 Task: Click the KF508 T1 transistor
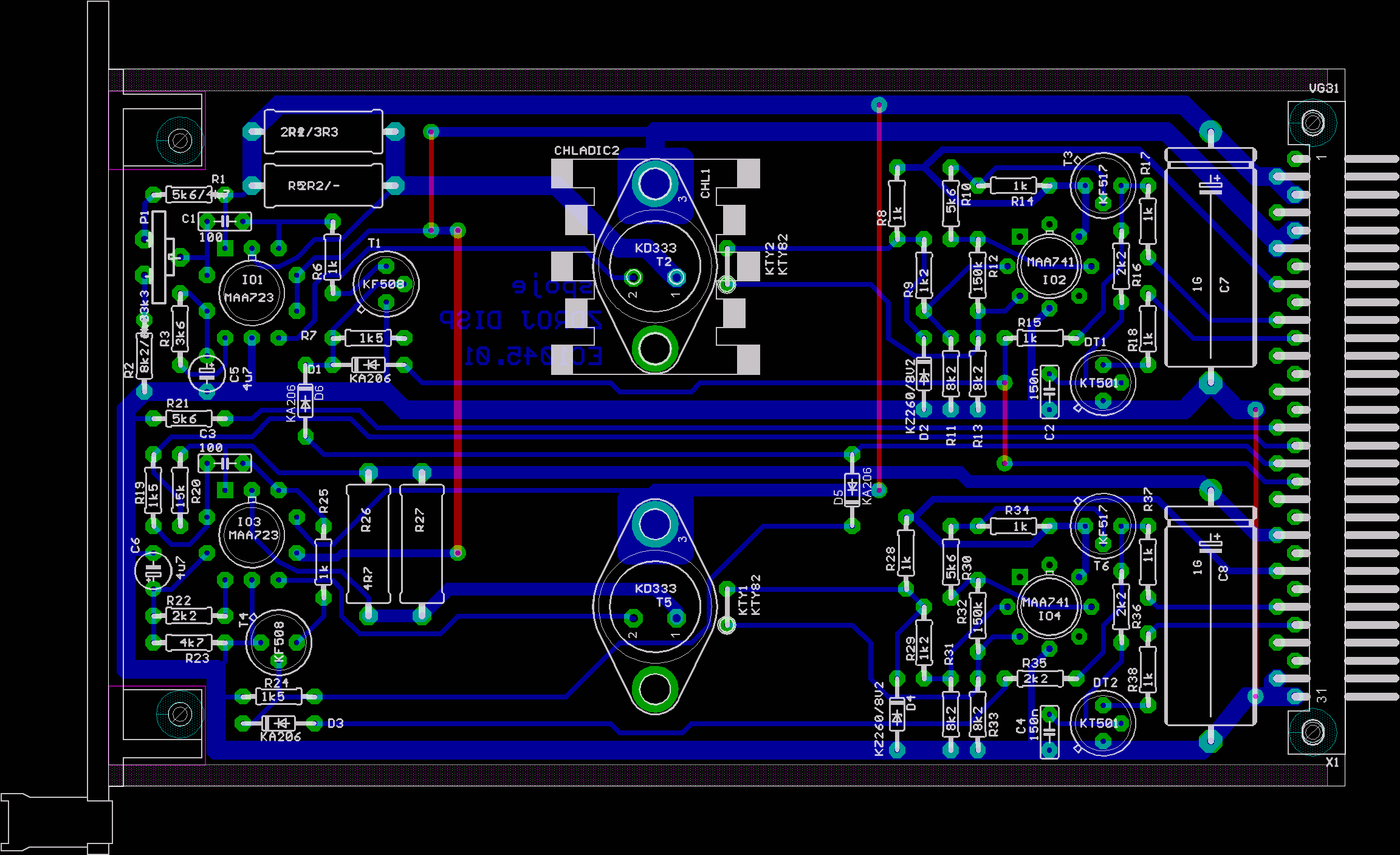[x=386, y=284]
